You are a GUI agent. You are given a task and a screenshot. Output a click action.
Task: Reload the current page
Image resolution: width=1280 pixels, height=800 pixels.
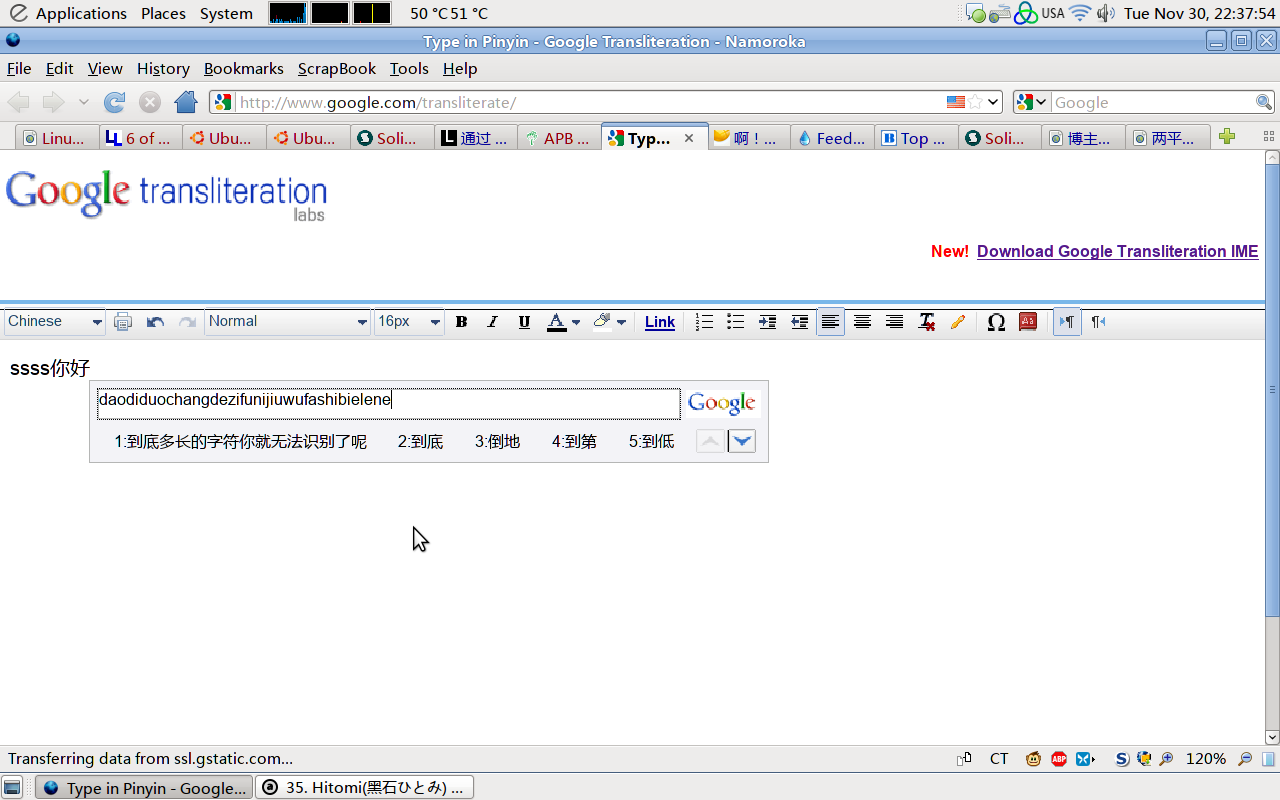coord(115,102)
